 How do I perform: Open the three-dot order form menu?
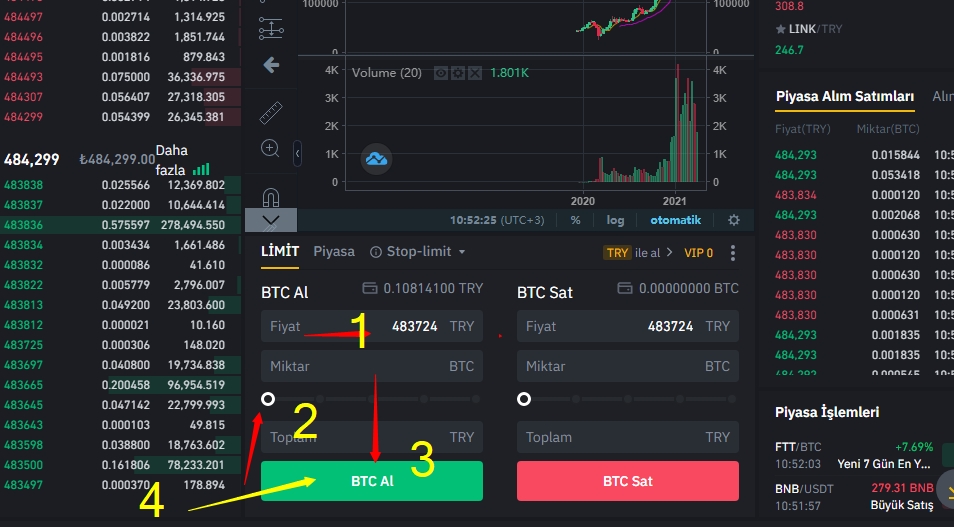coord(733,253)
